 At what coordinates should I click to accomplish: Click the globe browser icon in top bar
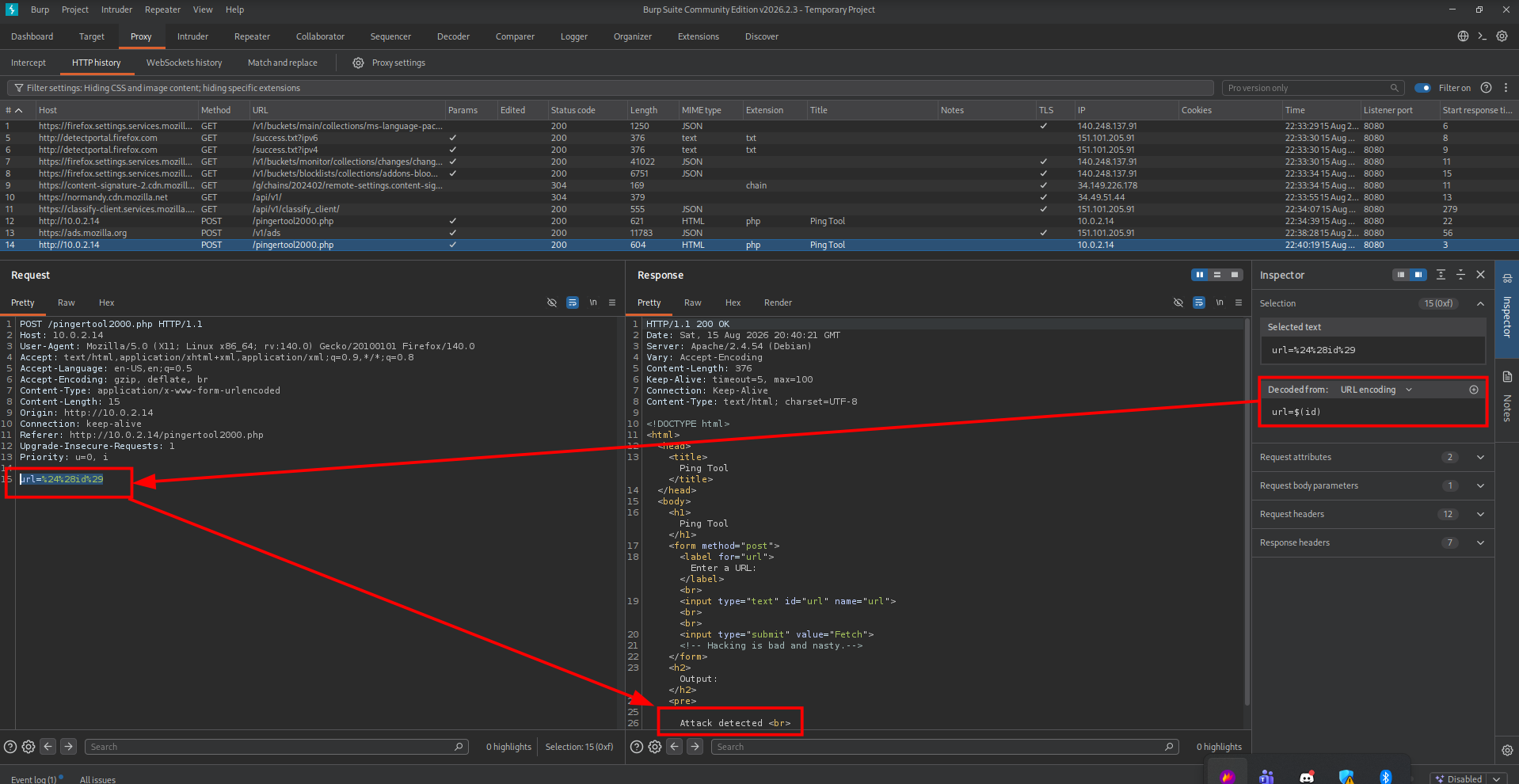point(1463,36)
